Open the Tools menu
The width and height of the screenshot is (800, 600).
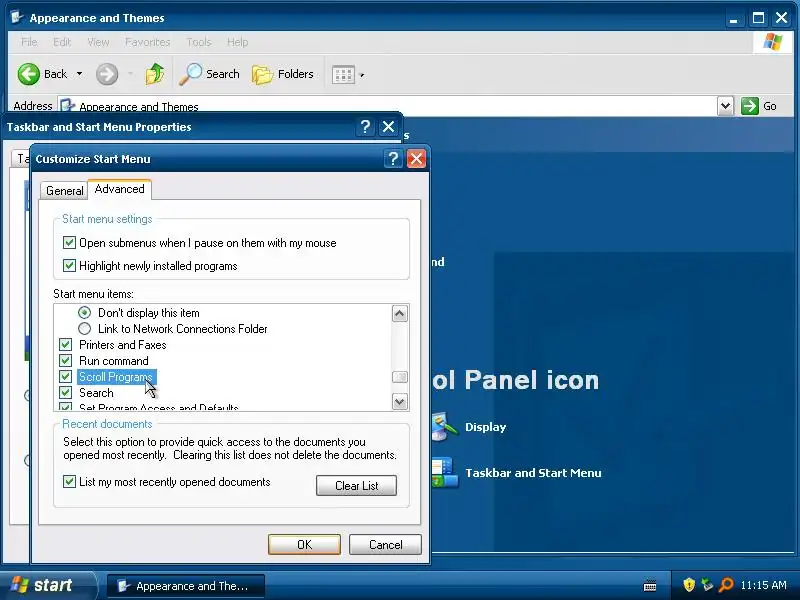(x=198, y=42)
